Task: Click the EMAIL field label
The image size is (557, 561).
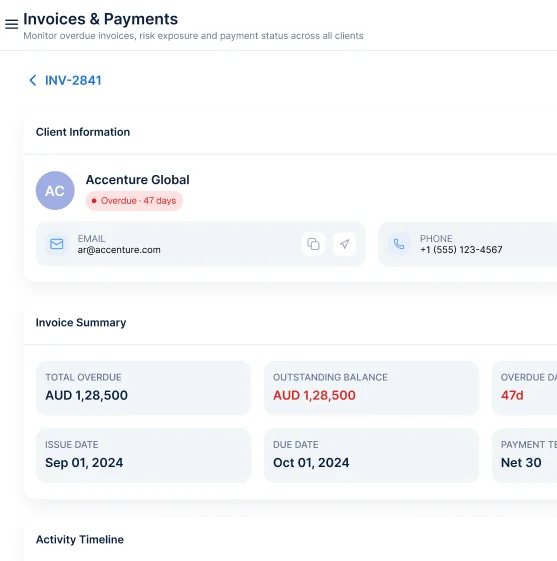Action: (x=91, y=239)
